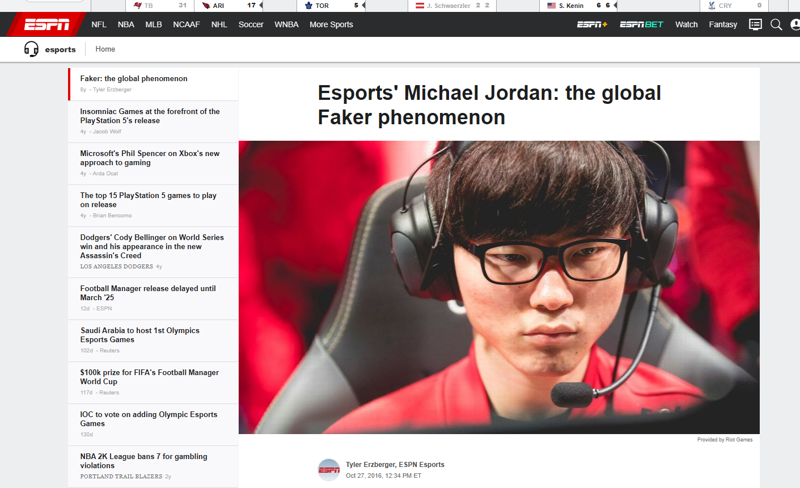Click the Maple Leafs logo in the scoreboard
This screenshot has height=488, width=800.
(308, 6)
